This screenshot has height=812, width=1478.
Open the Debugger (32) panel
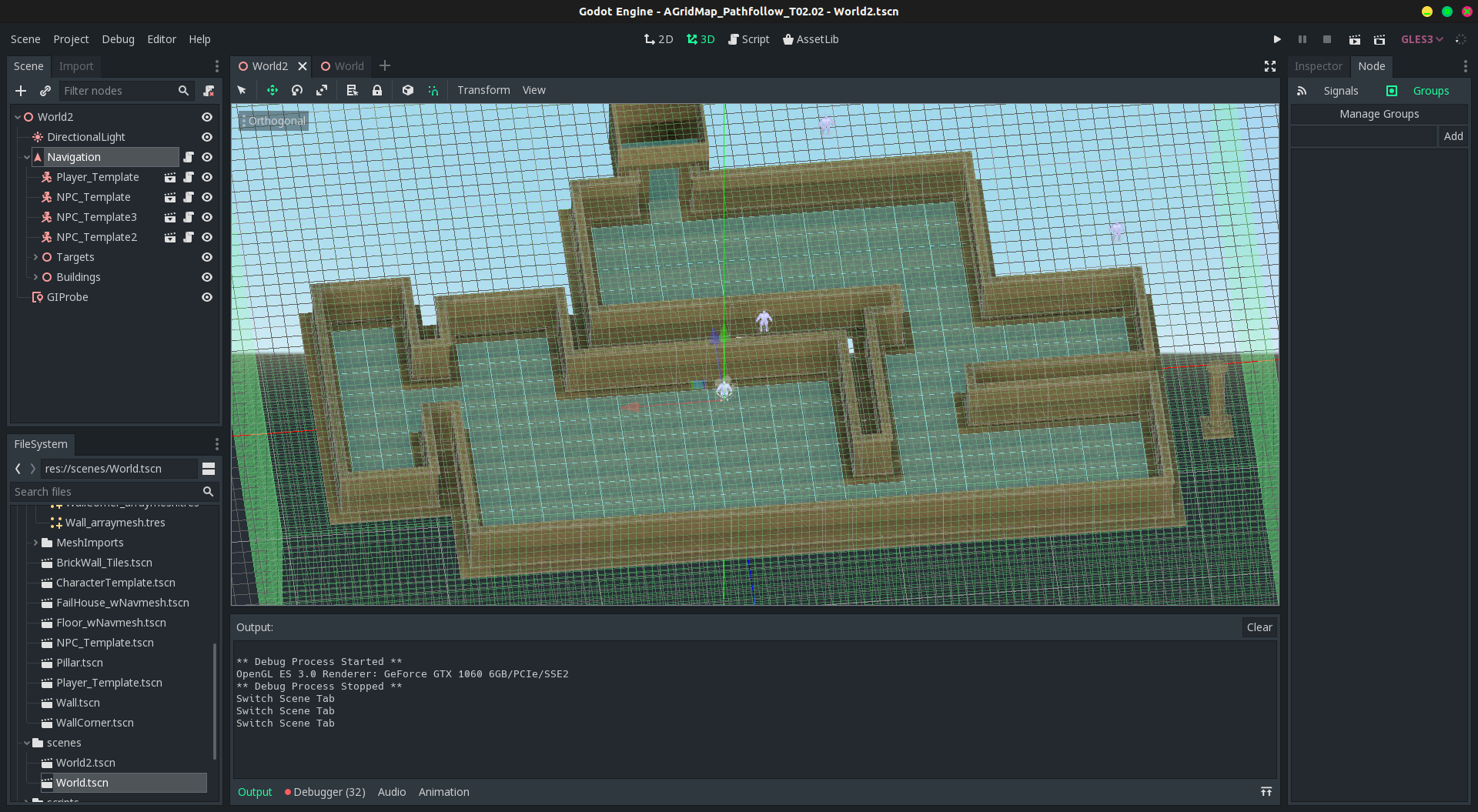pos(325,792)
